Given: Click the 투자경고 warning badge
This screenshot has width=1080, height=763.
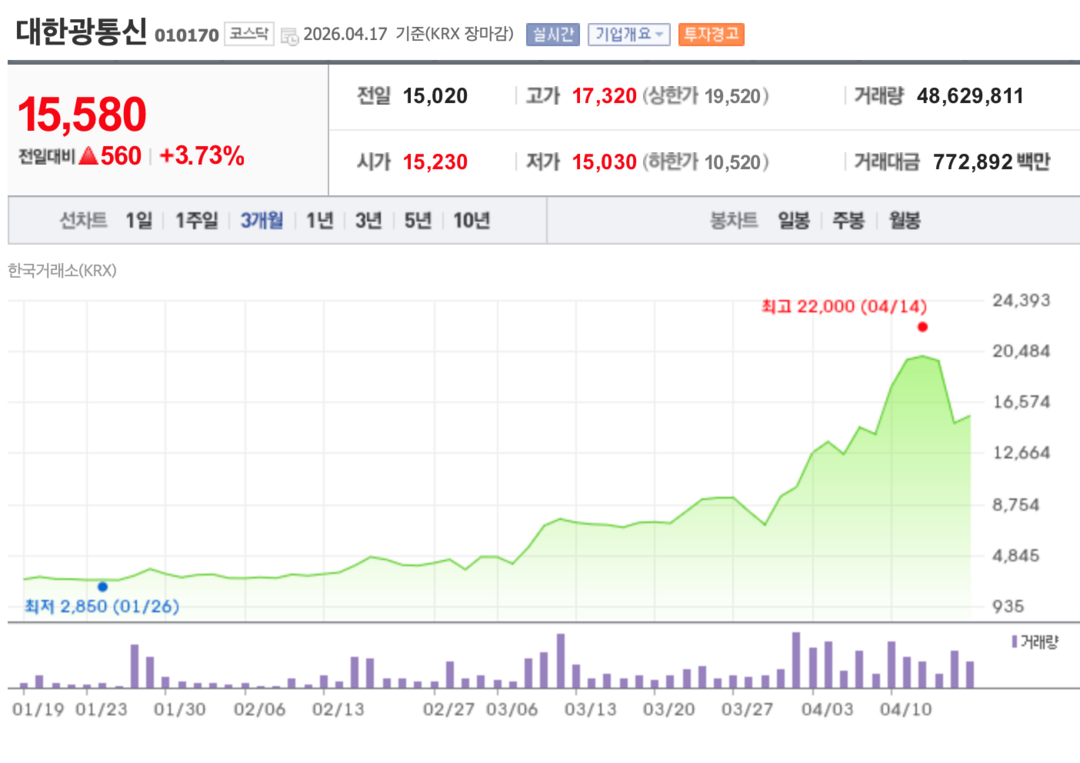Looking at the screenshot, I should click(x=711, y=34).
